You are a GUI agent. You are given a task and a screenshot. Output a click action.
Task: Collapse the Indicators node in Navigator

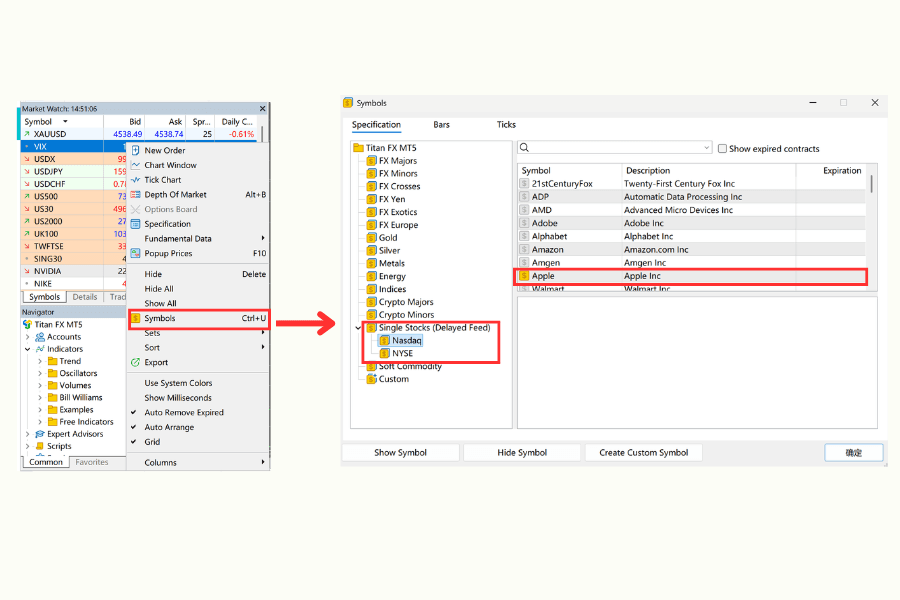click(x=28, y=349)
